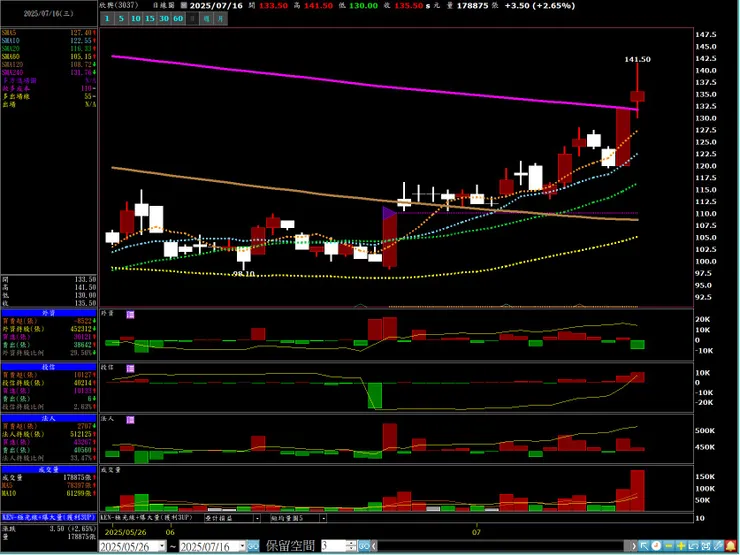Click the small chart icon before the header date
740x555 pixels.
[x=184, y=5]
